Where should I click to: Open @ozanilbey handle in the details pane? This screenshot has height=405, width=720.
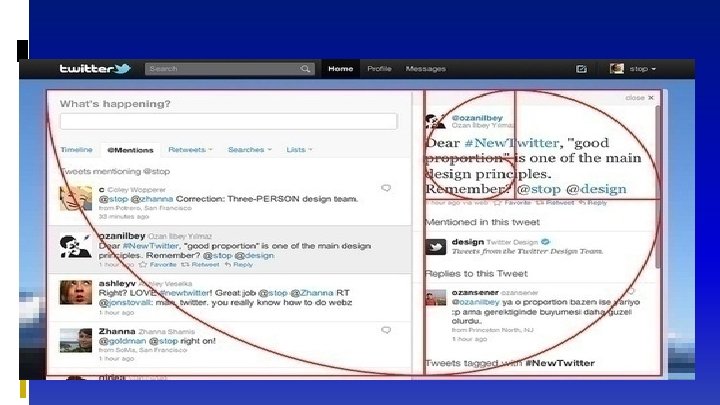477,118
